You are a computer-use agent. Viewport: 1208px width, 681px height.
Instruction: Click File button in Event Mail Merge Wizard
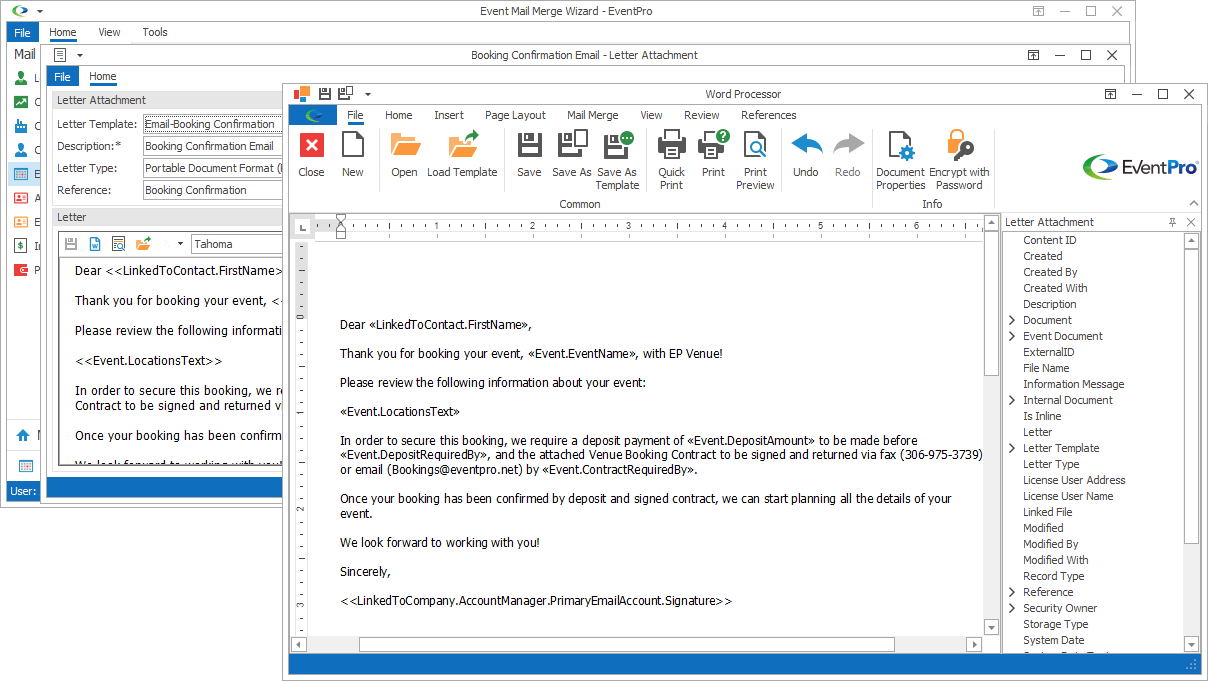click(x=22, y=32)
